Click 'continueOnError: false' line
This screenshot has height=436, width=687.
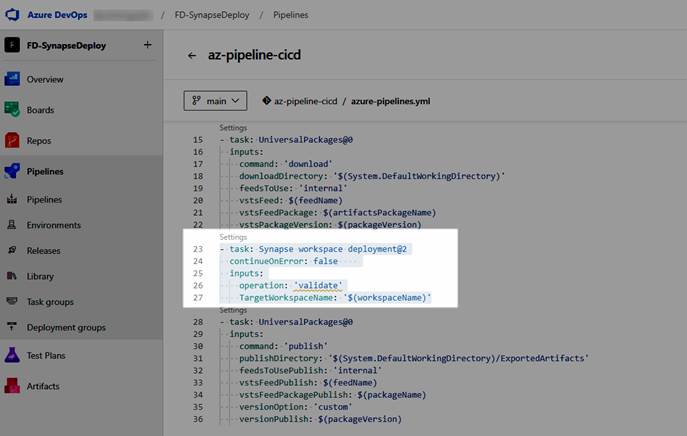pyautogui.click(x=283, y=261)
